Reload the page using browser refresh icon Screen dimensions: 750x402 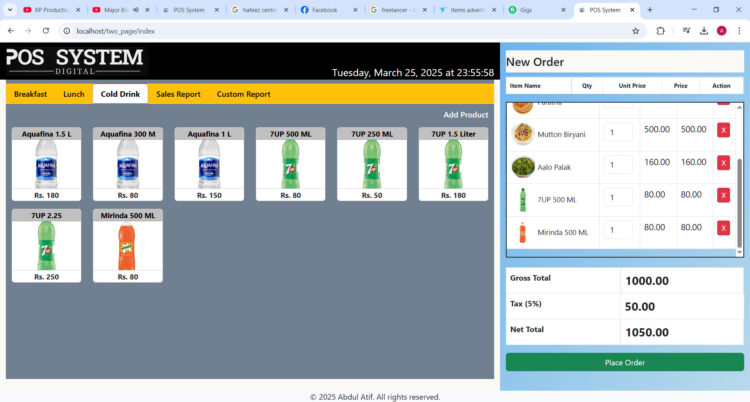coord(45,31)
